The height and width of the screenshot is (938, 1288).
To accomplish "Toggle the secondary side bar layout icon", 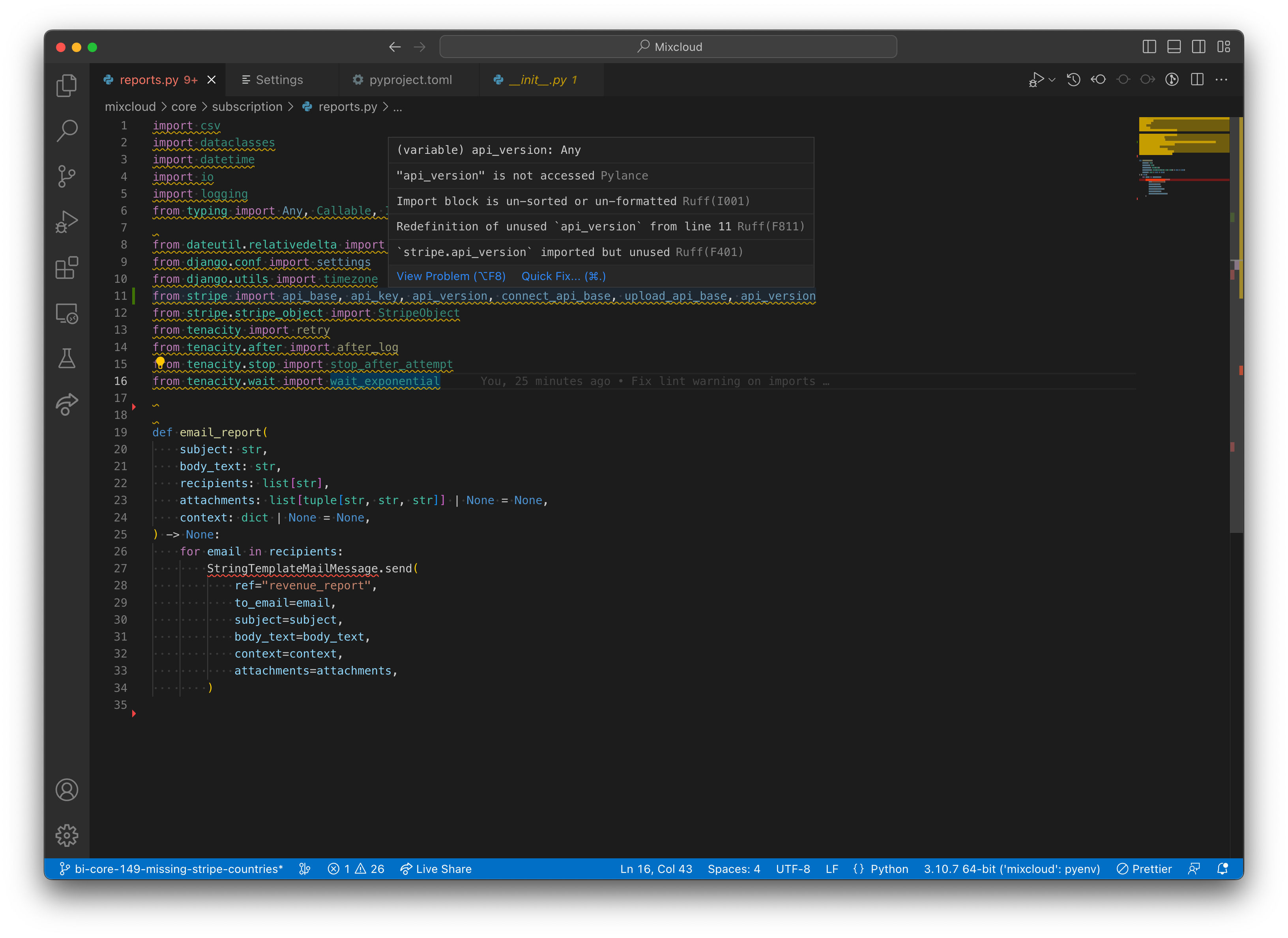I will coord(1199,47).
